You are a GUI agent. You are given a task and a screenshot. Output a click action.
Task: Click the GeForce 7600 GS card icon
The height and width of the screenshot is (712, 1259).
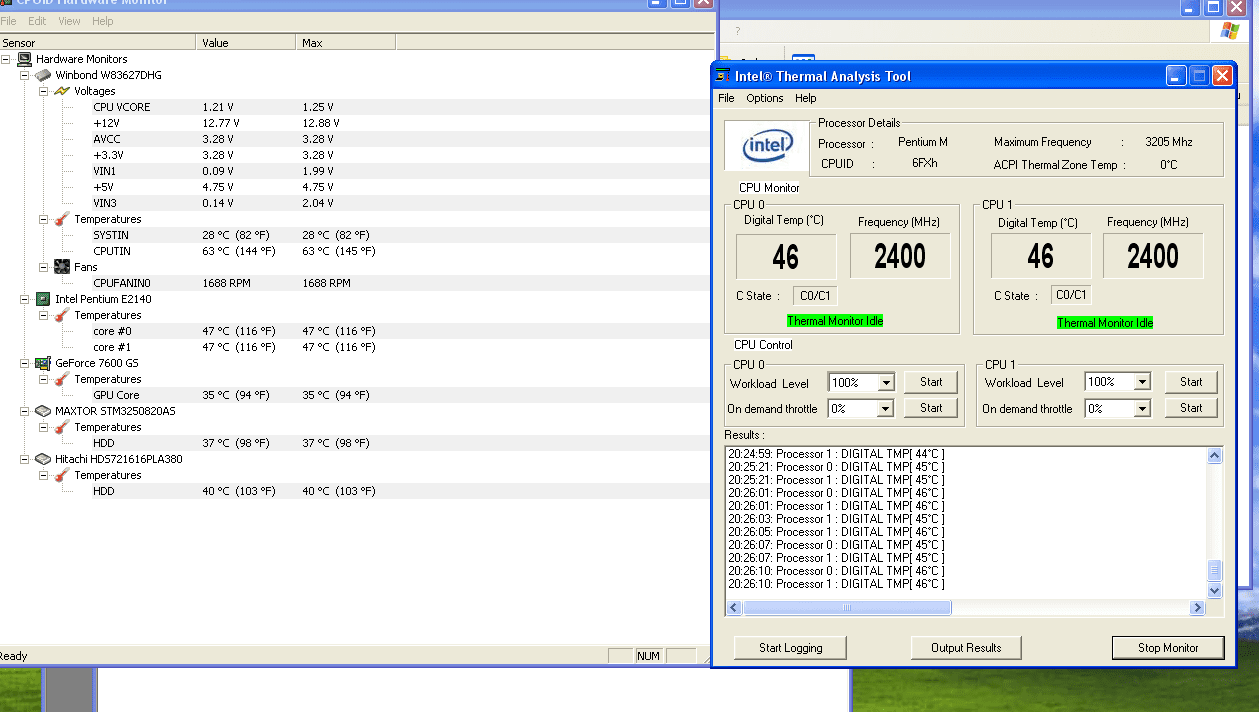click(43, 363)
